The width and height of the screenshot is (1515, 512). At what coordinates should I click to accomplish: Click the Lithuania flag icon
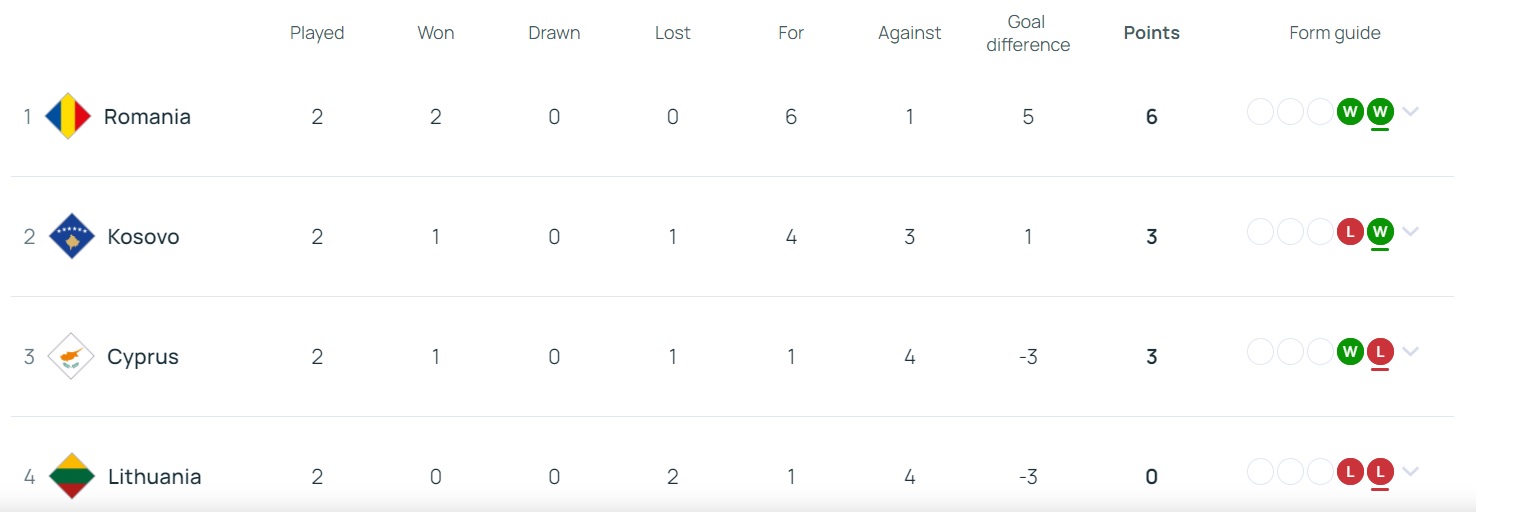click(x=71, y=476)
